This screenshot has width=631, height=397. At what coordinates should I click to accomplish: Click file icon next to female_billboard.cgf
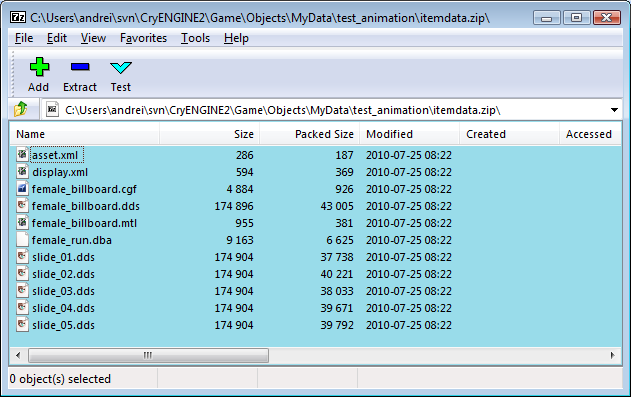tap(23, 188)
